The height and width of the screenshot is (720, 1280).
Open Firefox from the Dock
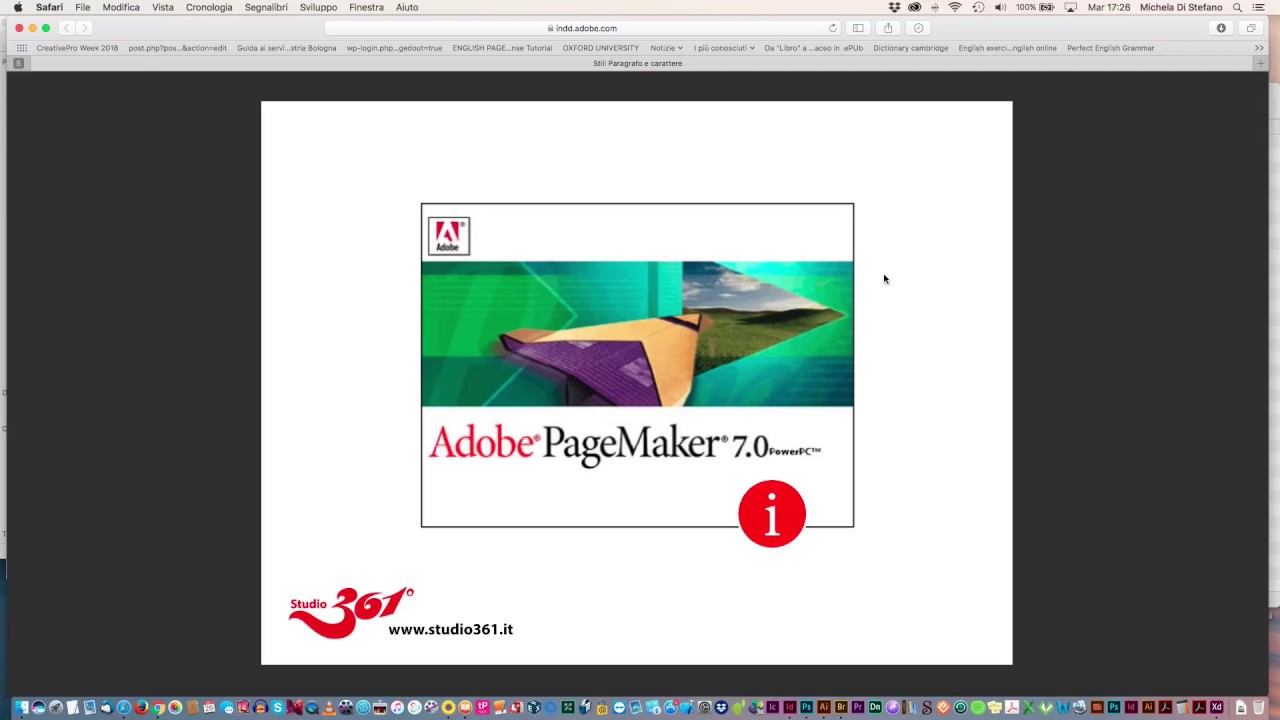(x=141, y=707)
